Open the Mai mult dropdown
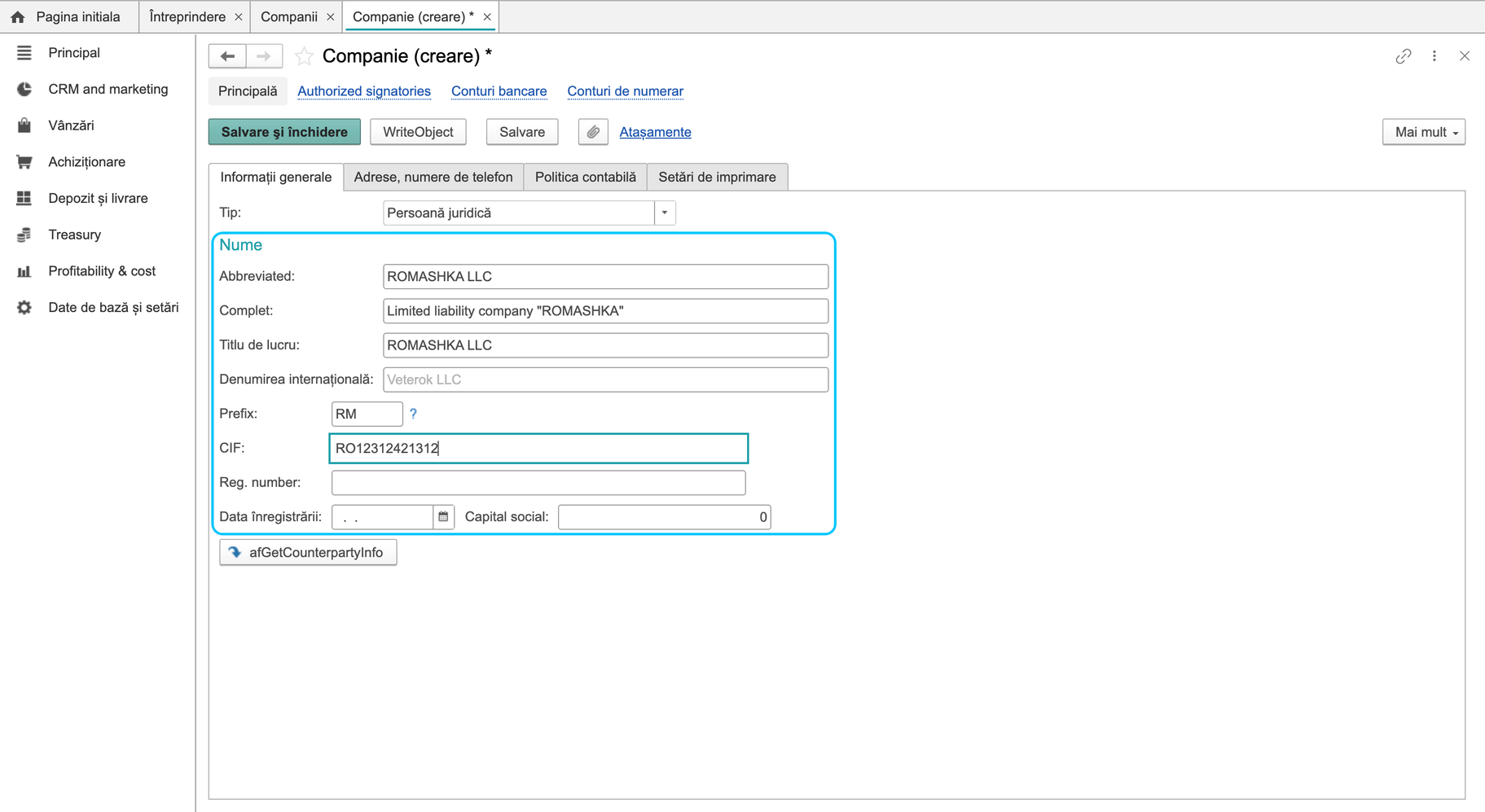This screenshot has height=812, width=1485. pos(1424,132)
